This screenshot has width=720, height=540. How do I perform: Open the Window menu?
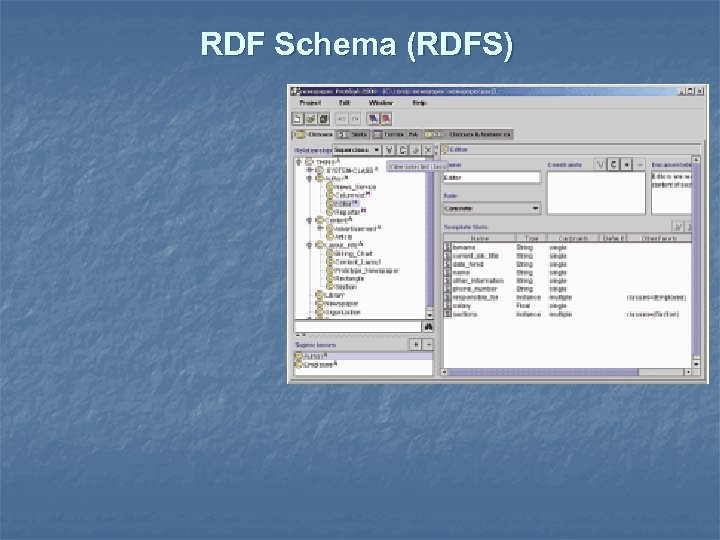click(381, 103)
